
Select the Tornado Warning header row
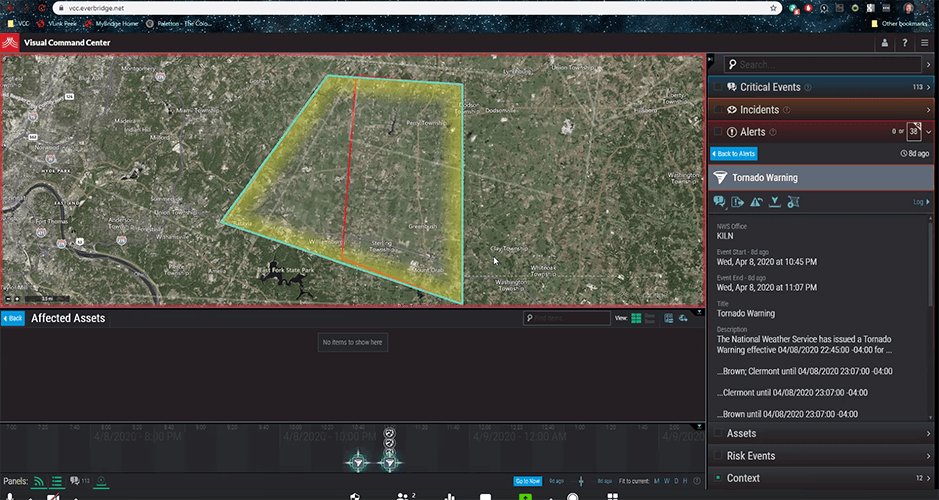click(x=820, y=178)
